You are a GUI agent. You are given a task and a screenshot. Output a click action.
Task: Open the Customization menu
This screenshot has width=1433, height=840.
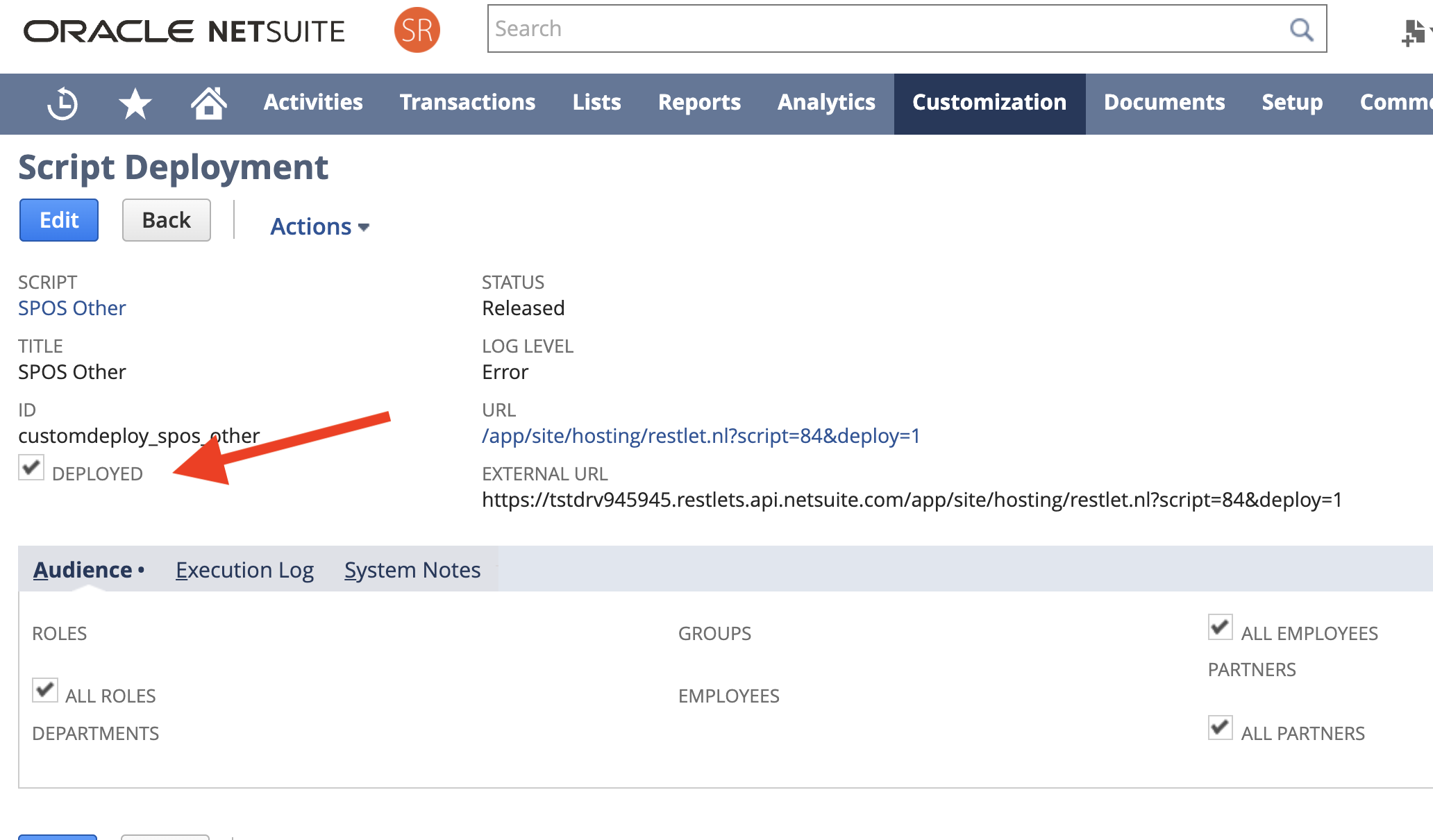coord(989,103)
